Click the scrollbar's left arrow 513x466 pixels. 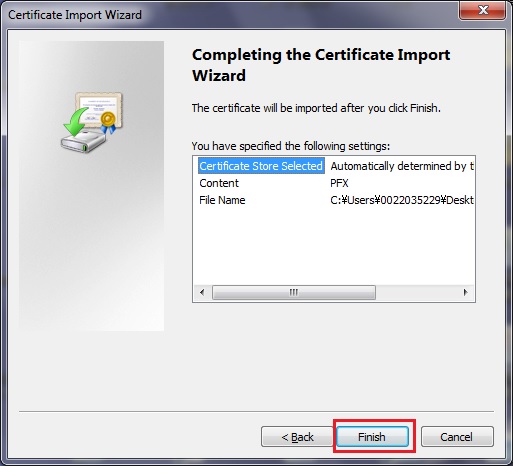point(202,292)
